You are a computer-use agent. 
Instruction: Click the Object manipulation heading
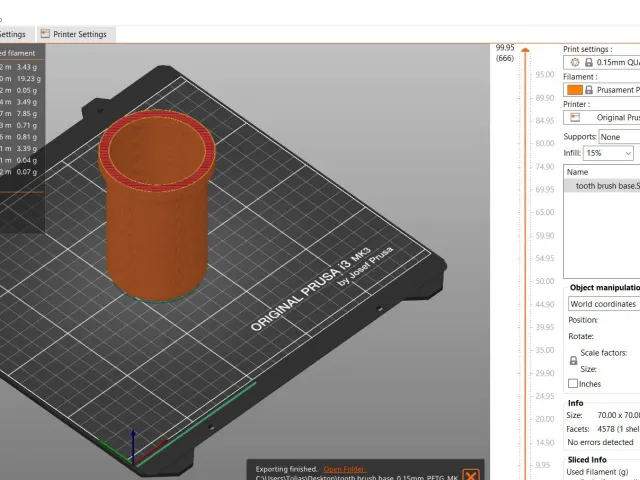pyautogui.click(x=605, y=288)
